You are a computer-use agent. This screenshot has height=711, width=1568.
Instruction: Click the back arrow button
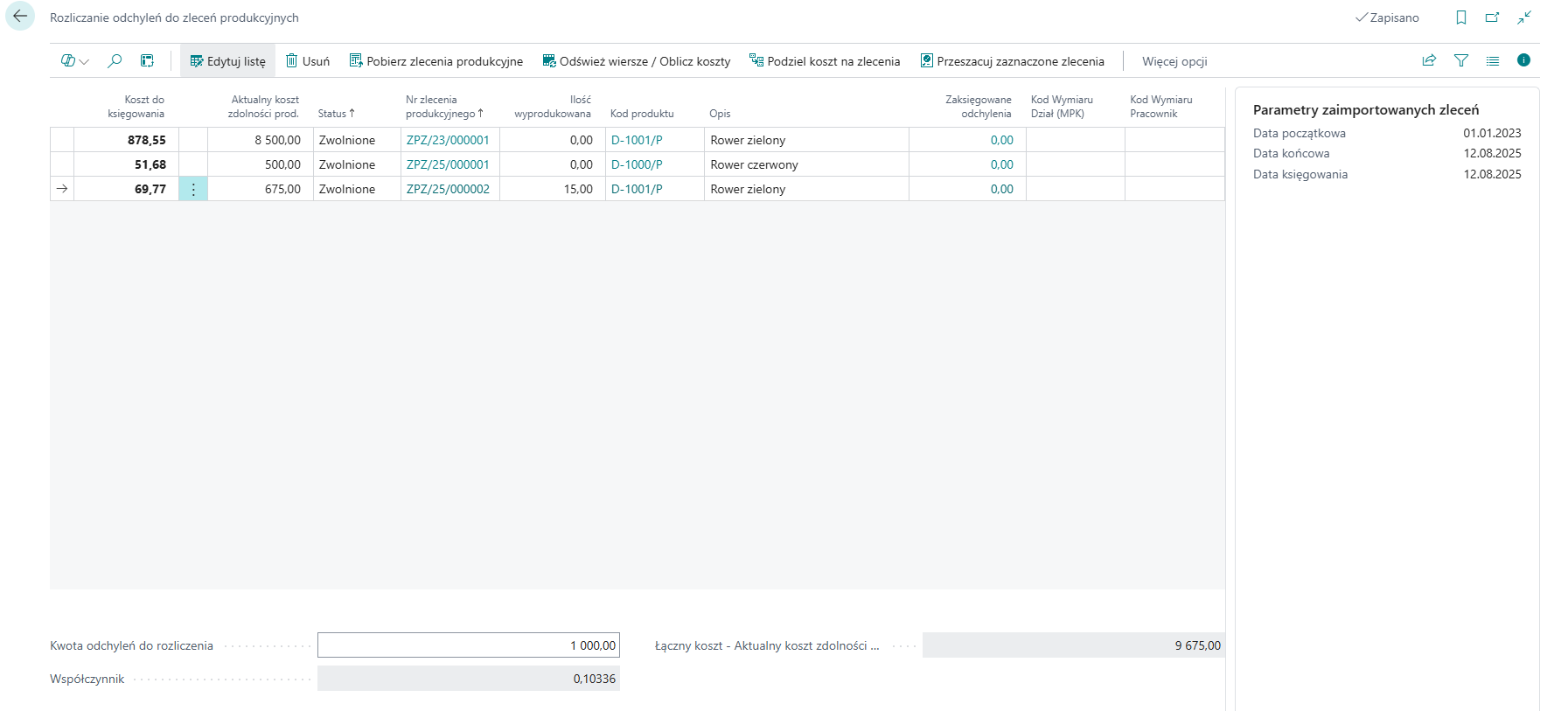coord(20,17)
